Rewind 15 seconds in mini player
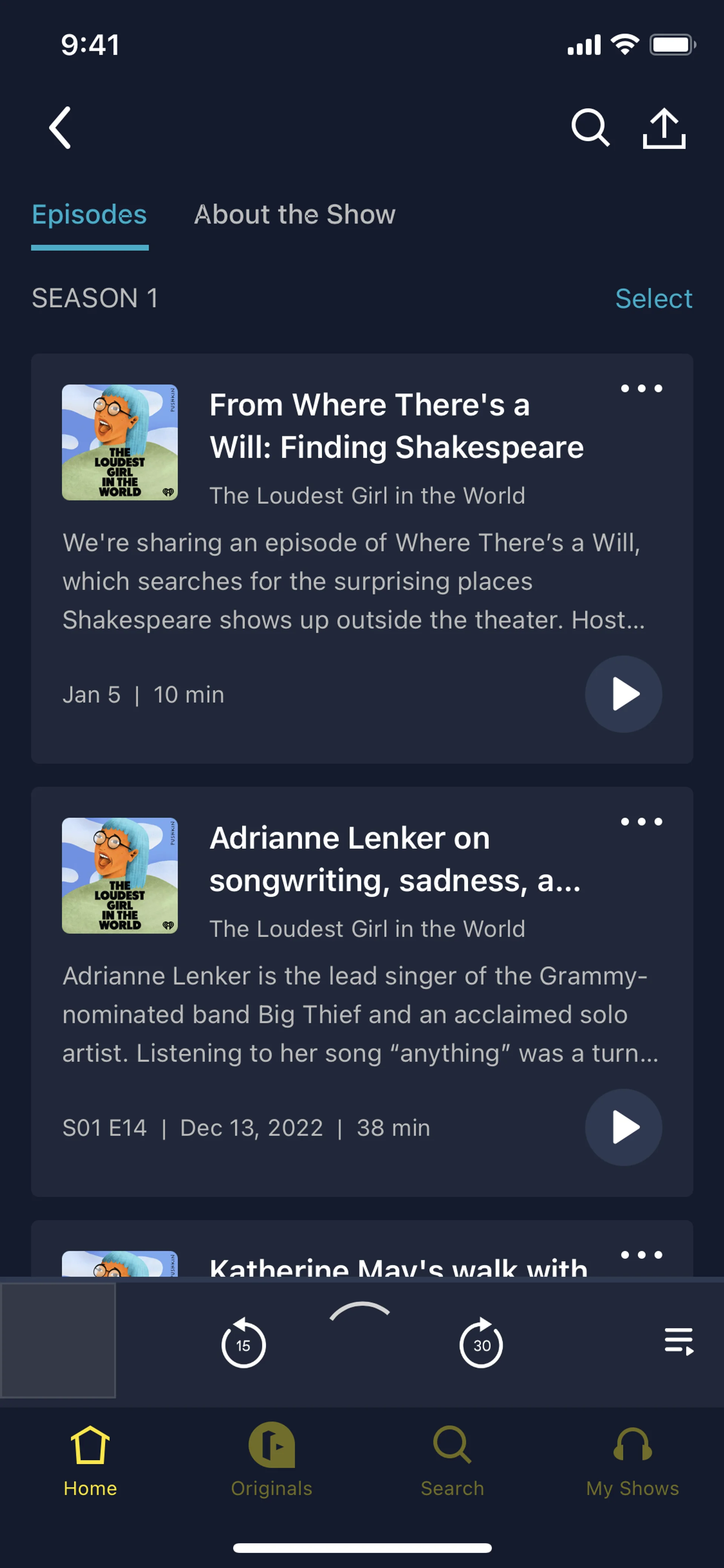Viewport: 724px width, 1568px height. 243,1344
